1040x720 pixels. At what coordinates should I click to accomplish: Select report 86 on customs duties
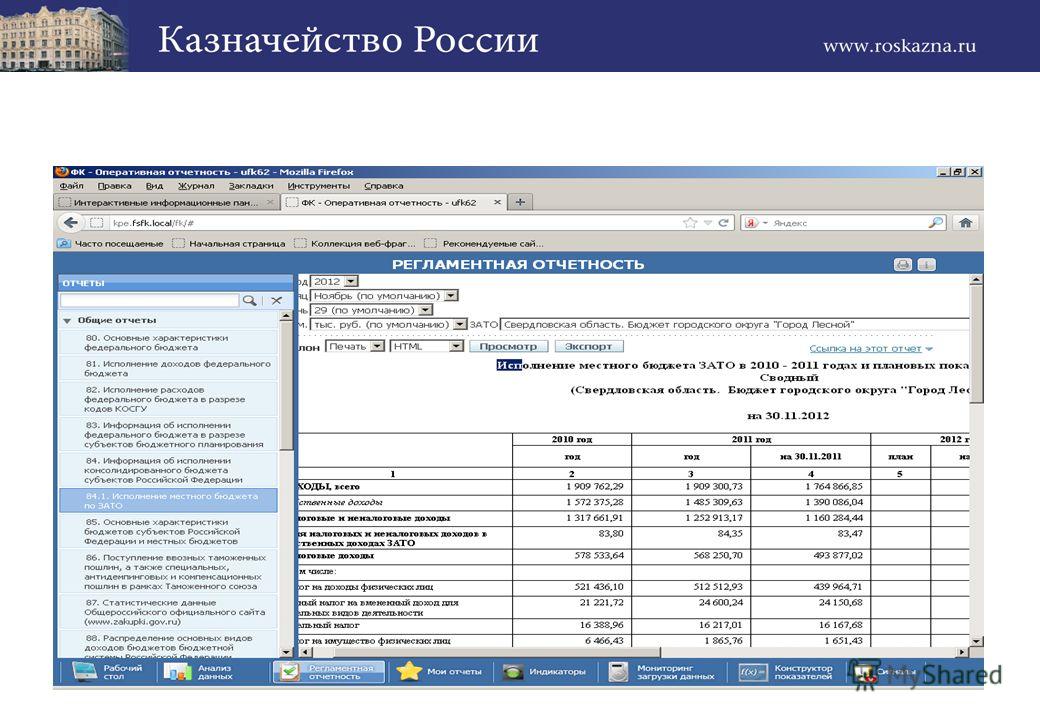pyautogui.click(x=168, y=571)
